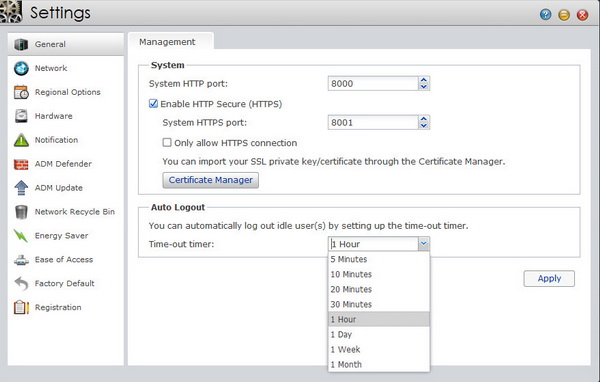
Task: Uncheck Enable HTTP Secure (HTTPS)
Action: tap(153, 104)
